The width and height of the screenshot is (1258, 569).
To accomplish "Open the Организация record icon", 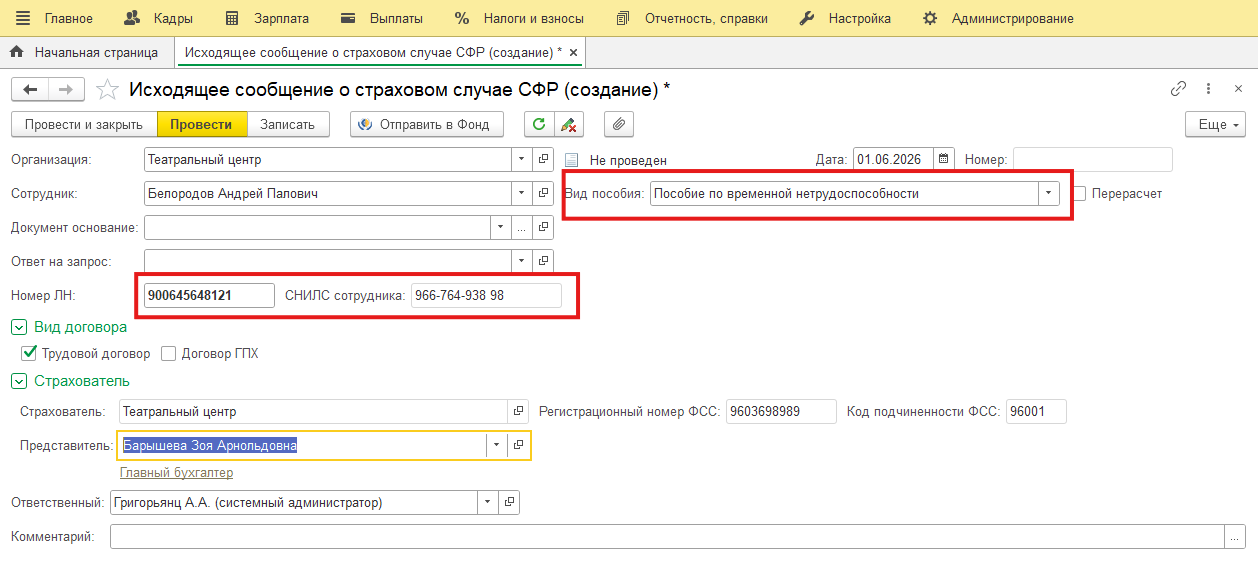I will tap(543, 159).
